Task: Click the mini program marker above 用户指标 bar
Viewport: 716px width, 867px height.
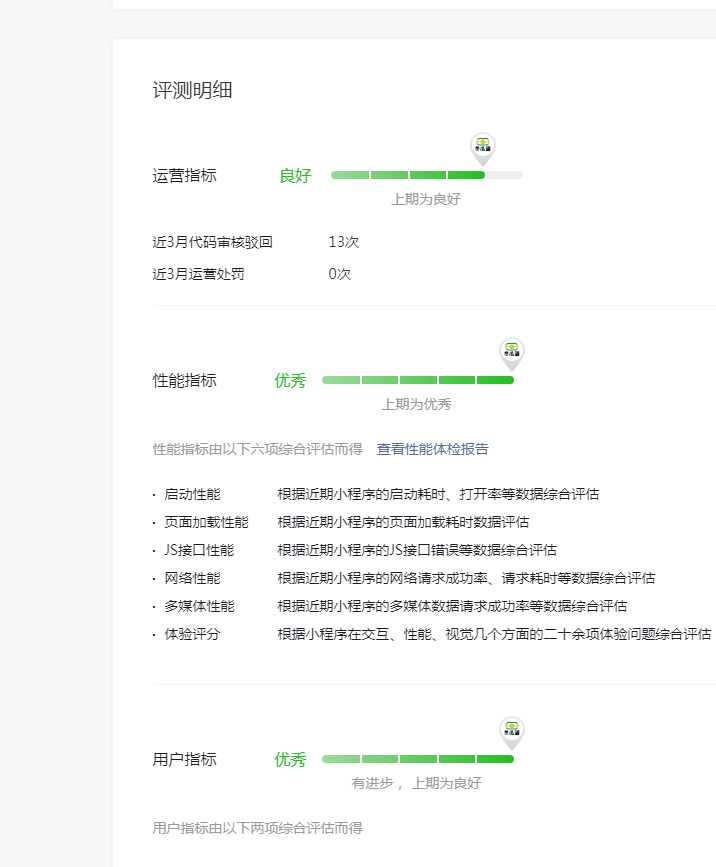Action: point(512,734)
